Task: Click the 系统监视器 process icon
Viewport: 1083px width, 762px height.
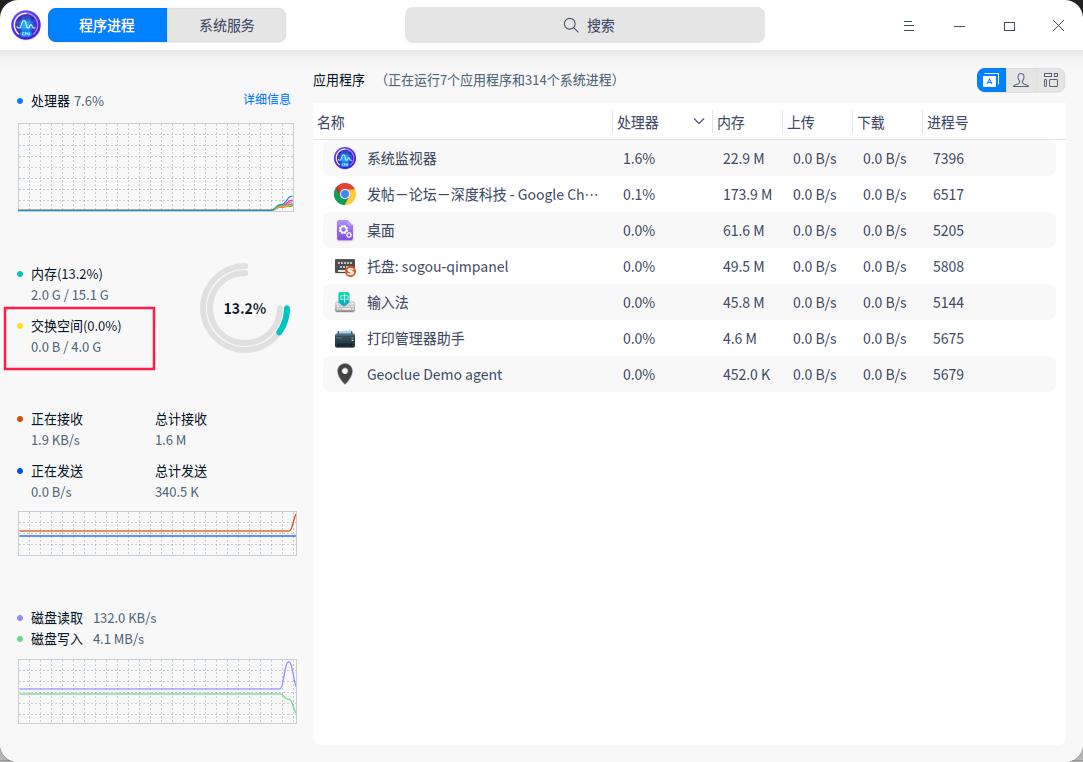Action: tap(345, 158)
